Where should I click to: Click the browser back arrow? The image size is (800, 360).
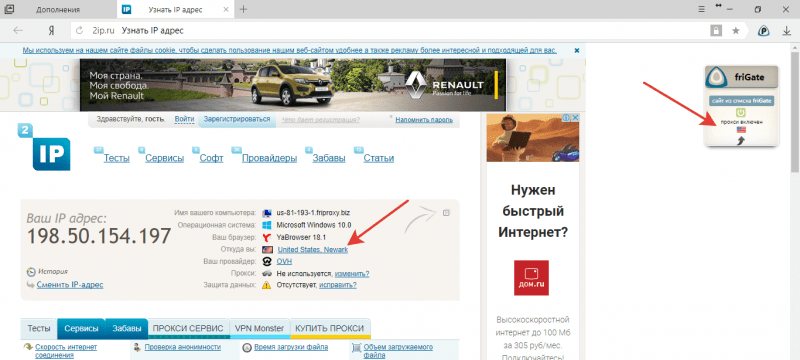coord(18,31)
